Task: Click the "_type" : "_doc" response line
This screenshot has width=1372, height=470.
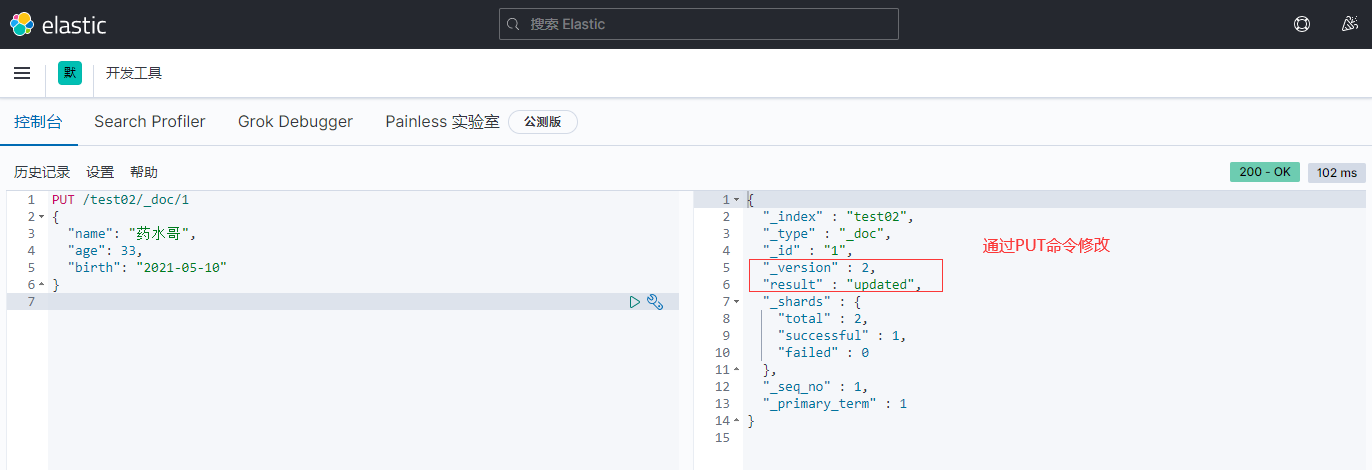Action: tap(826, 233)
